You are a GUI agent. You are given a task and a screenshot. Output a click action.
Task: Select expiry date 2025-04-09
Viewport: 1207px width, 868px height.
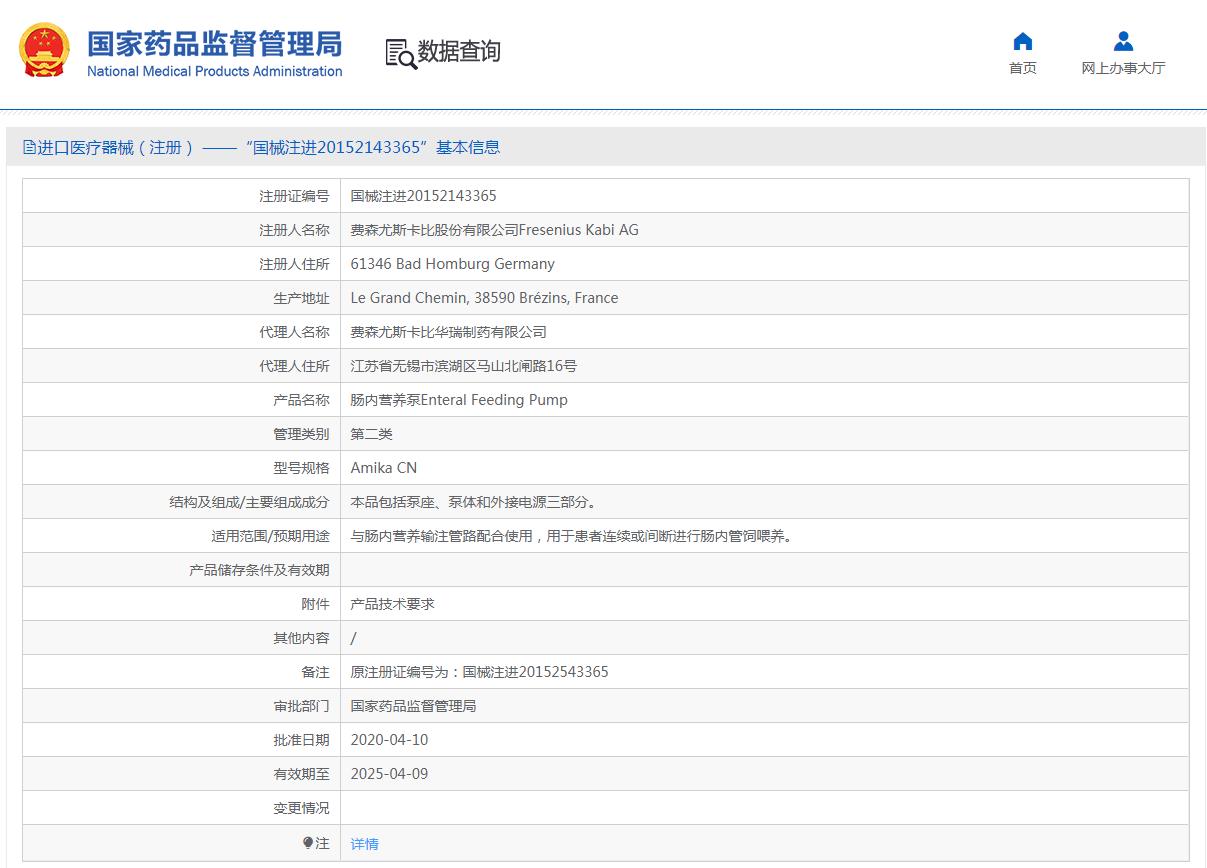389,774
